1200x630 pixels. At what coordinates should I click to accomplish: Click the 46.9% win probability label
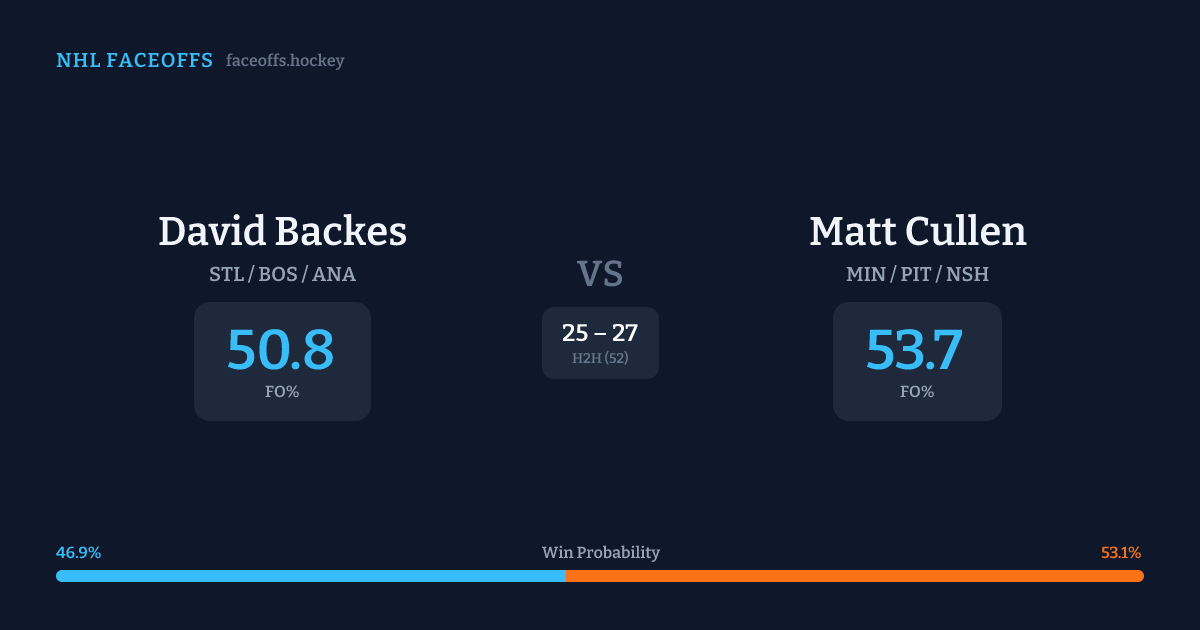coord(78,553)
